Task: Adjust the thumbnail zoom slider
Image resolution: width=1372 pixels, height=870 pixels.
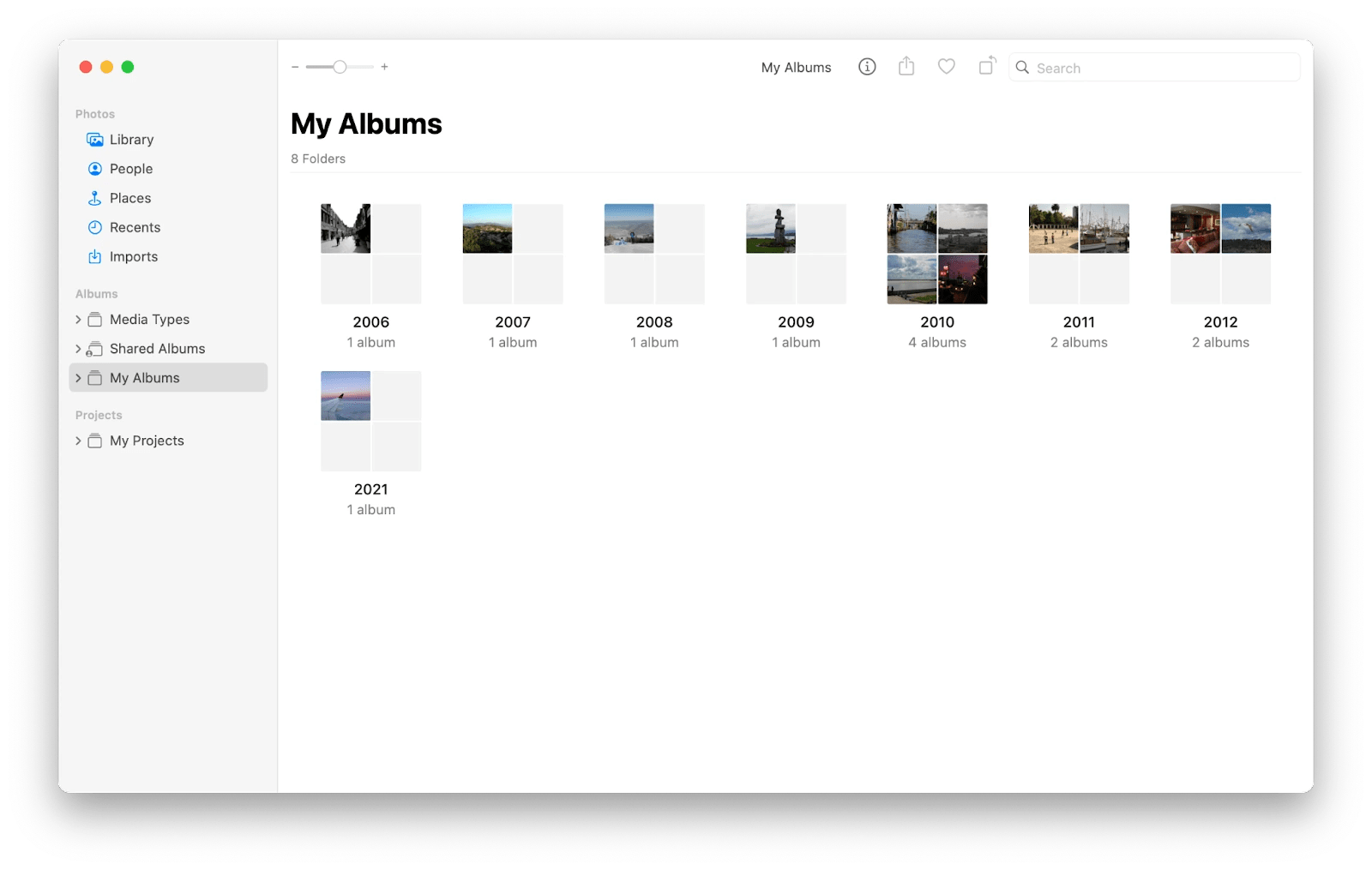Action: [x=340, y=67]
